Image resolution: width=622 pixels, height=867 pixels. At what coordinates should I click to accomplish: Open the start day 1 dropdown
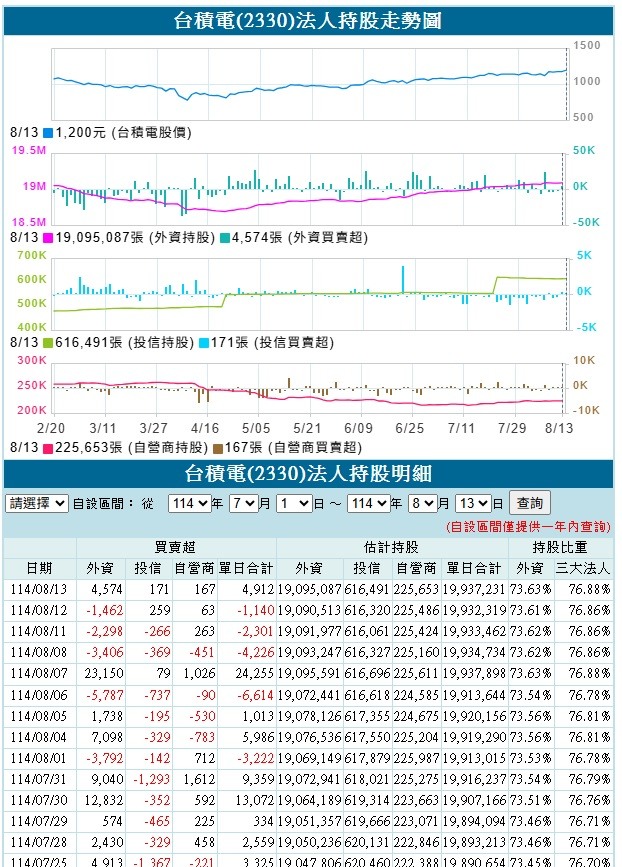pos(294,503)
